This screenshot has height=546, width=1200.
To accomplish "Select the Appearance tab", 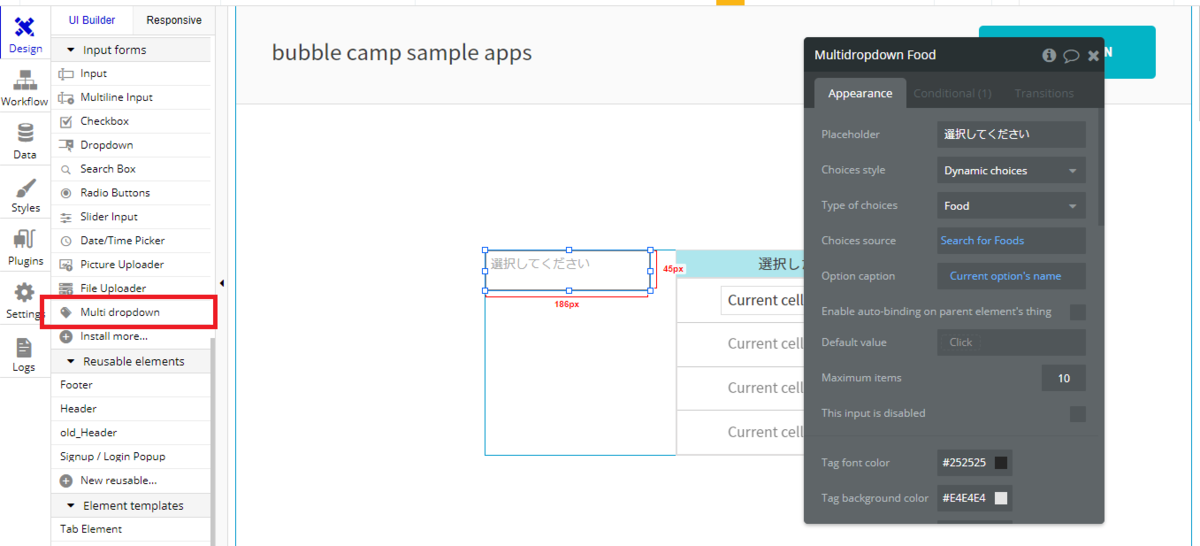I will tap(860, 93).
